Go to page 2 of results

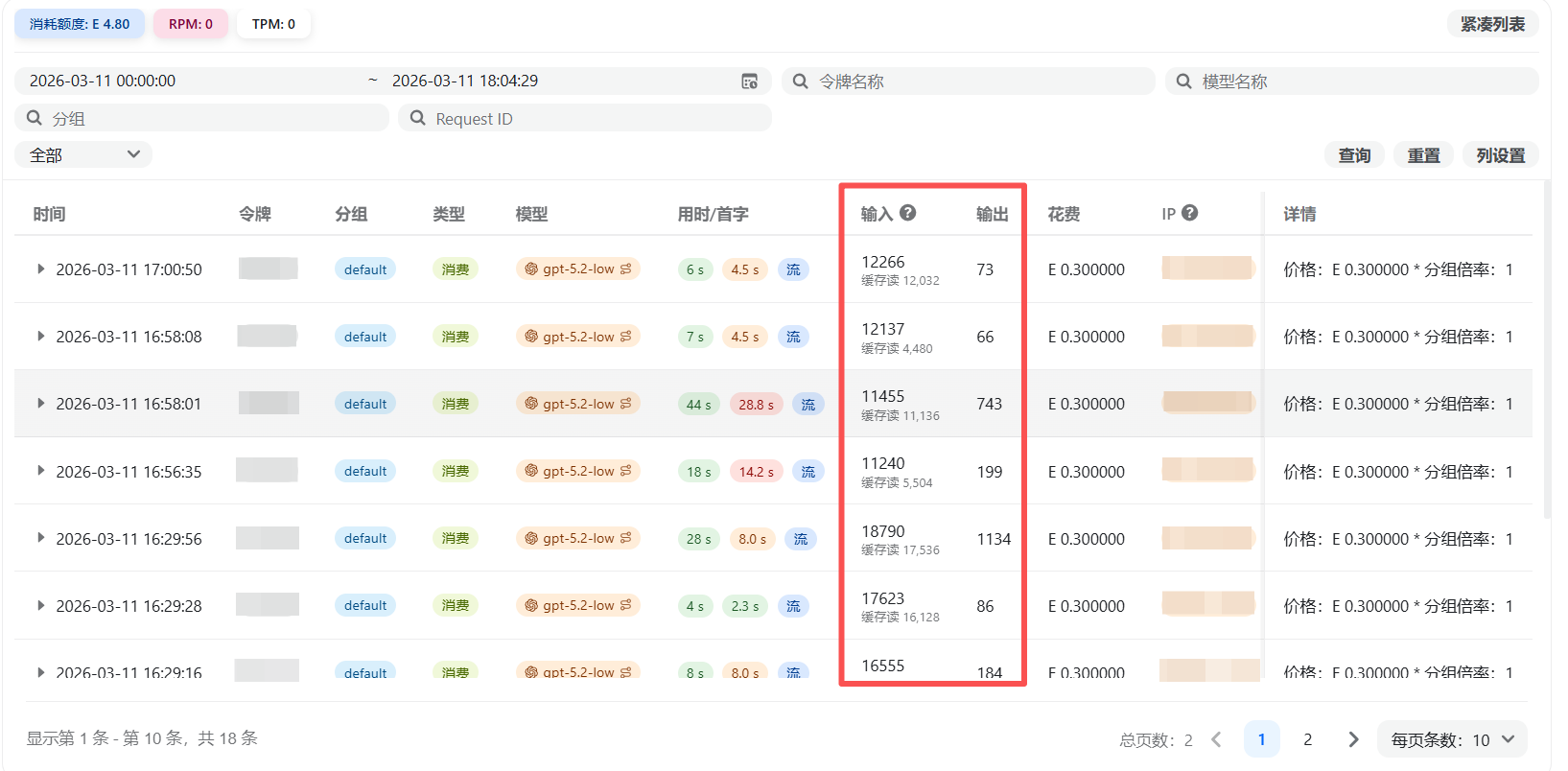[x=1307, y=739]
